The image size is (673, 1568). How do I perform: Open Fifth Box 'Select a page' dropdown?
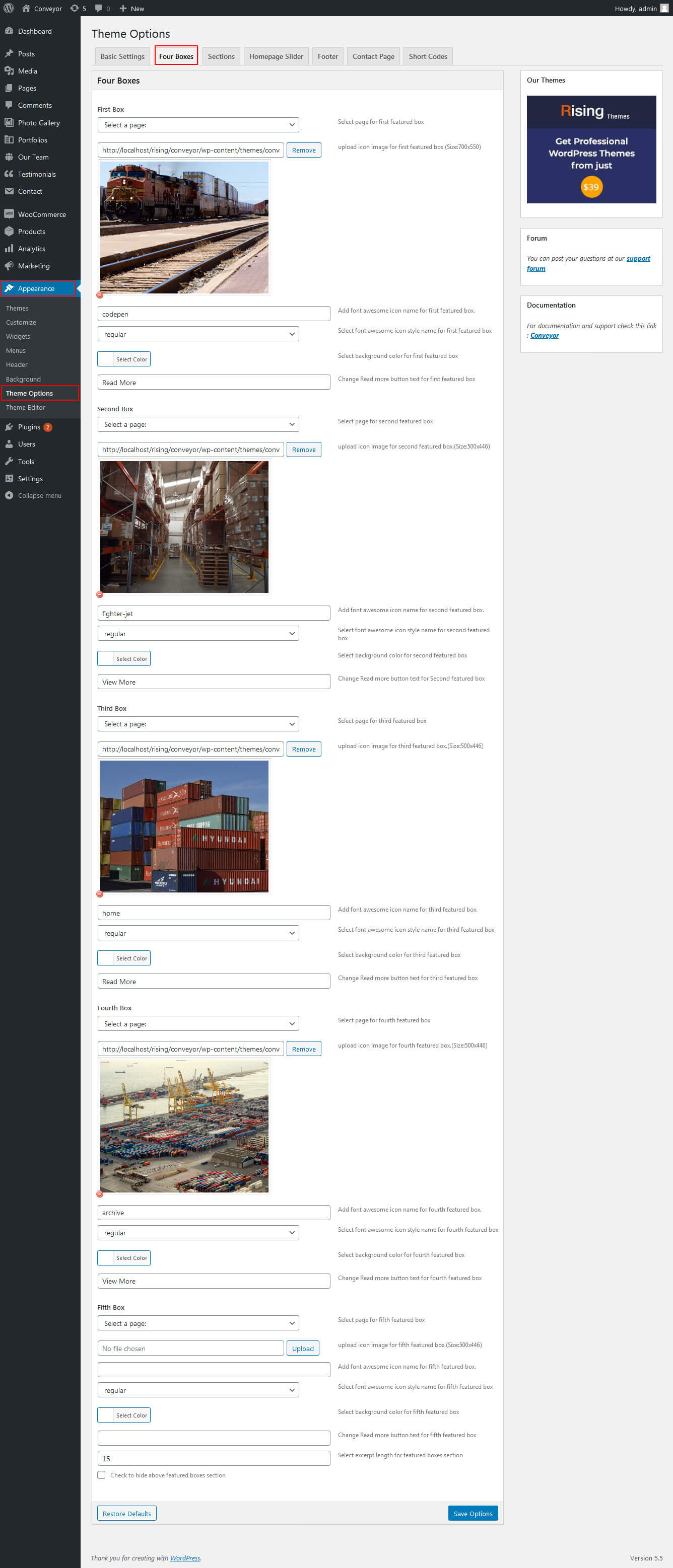click(198, 1323)
